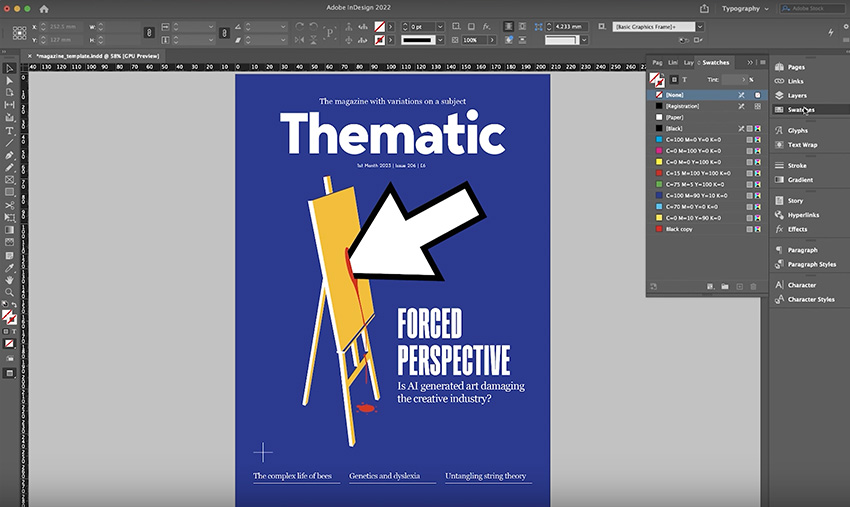Toggle constrain proportions for width and height
This screenshot has height=507, width=850.
click(149, 33)
